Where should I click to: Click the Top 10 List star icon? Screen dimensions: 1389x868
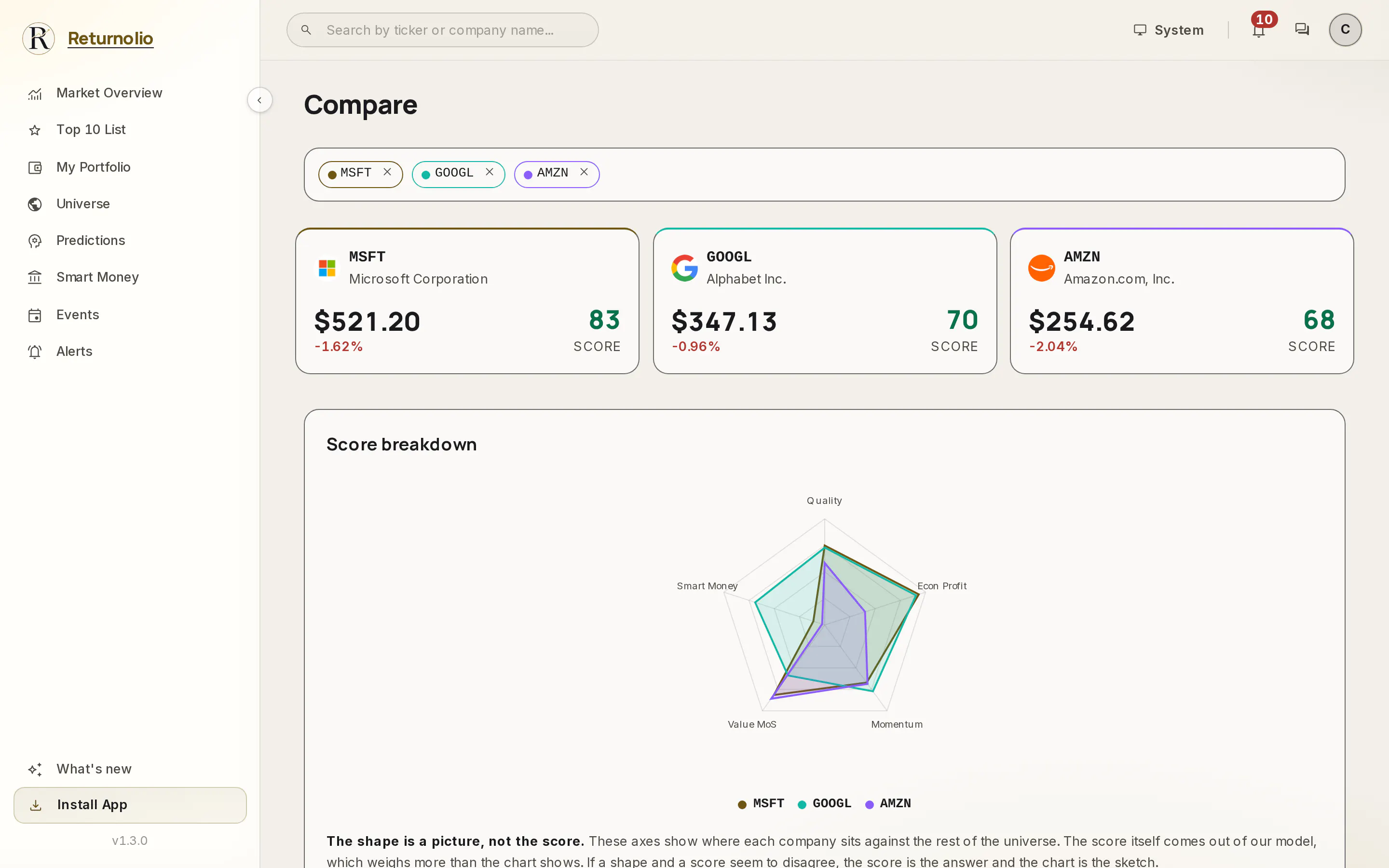click(x=35, y=130)
